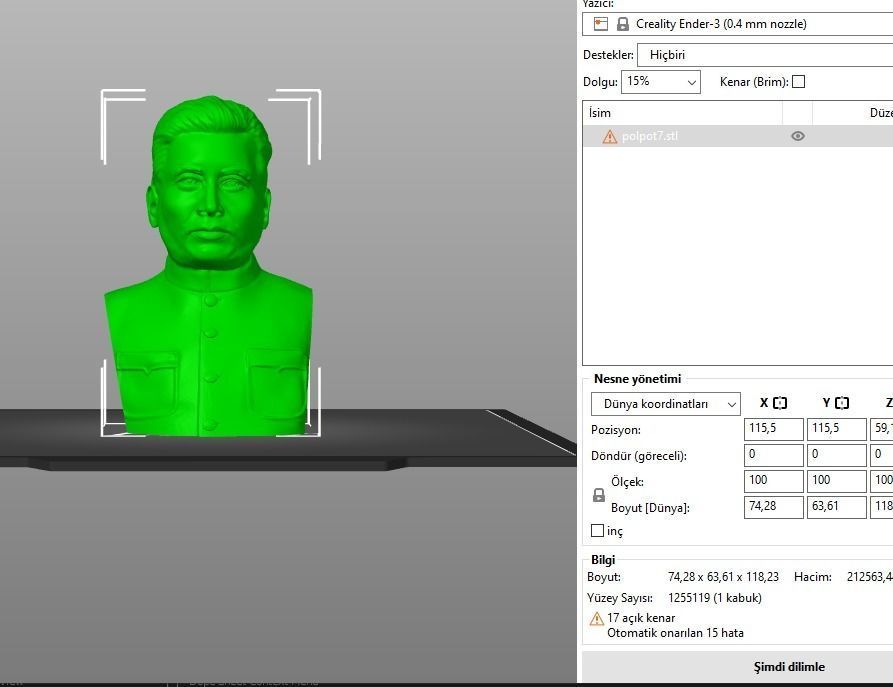Click the lock icon beside Creality Ender-3
Image resolution: width=893 pixels, height=687 pixels.
pyautogui.click(x=622, y=24)
